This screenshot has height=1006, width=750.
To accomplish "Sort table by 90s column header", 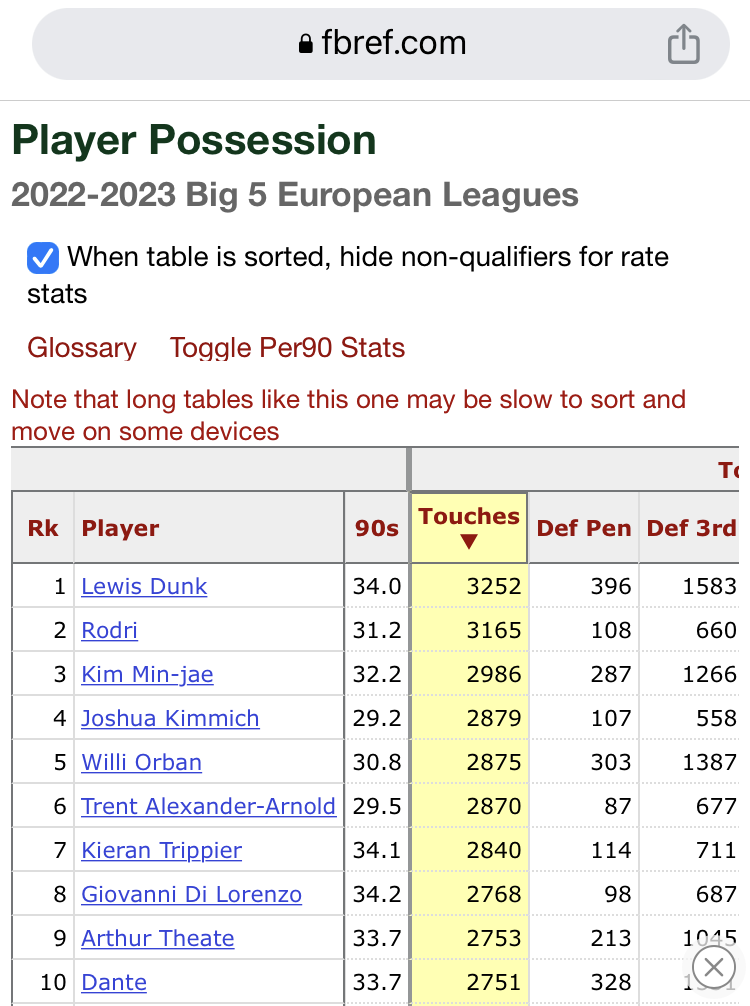I will [x=377, y=528].
